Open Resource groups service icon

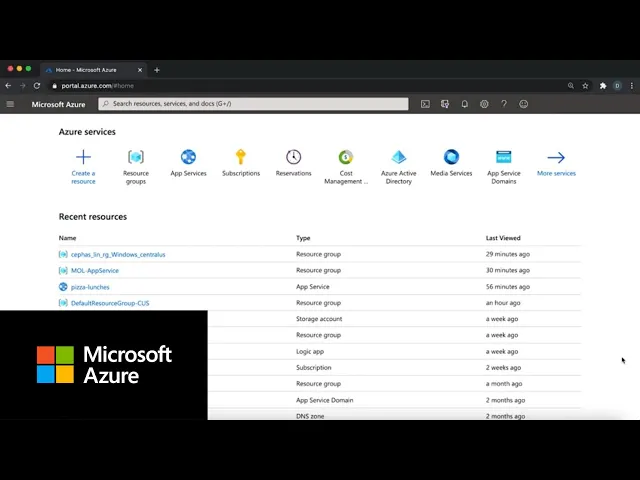click(136, 157)
